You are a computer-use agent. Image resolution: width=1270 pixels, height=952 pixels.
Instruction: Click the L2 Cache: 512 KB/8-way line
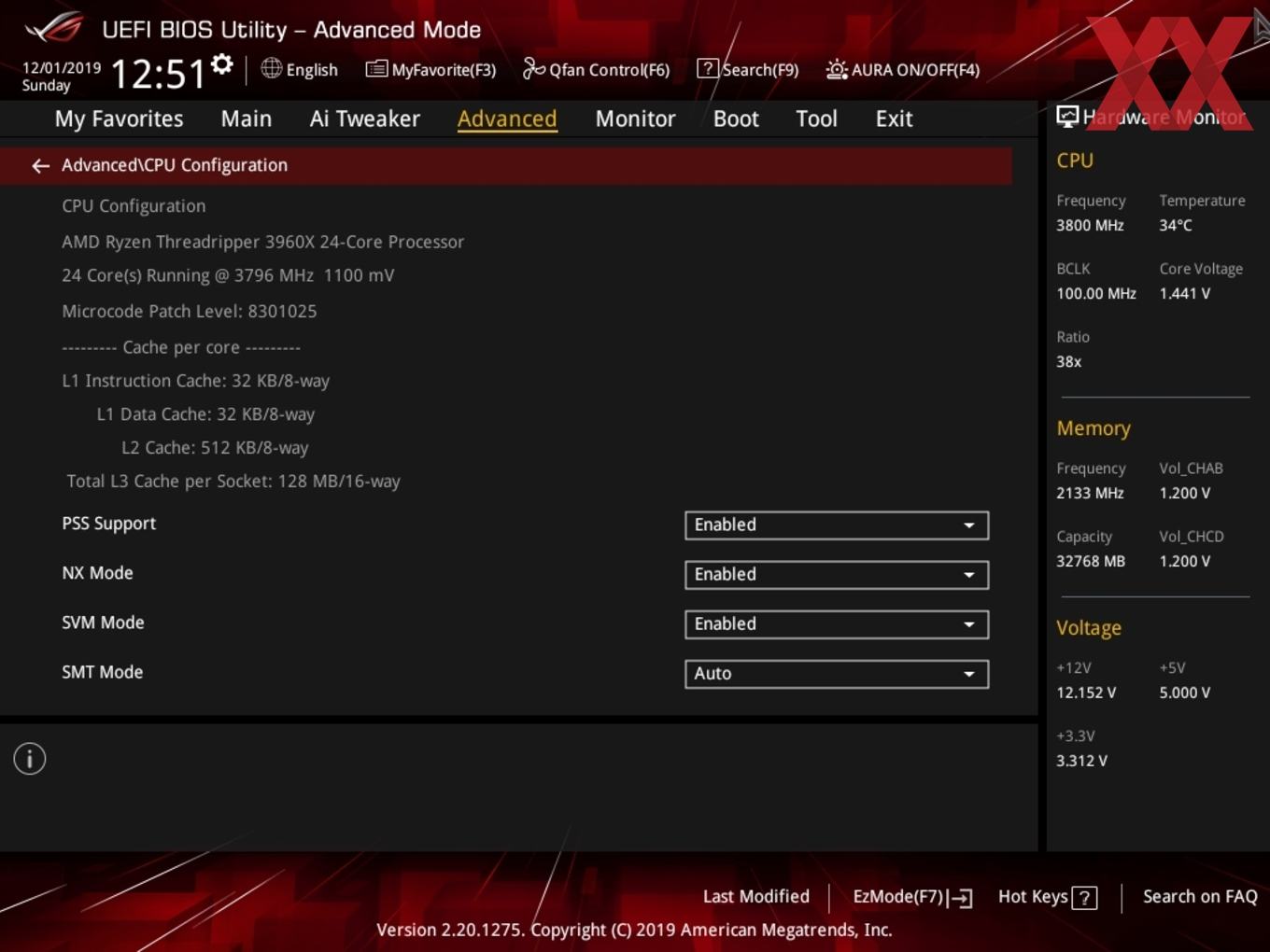(x=215, y=448)
